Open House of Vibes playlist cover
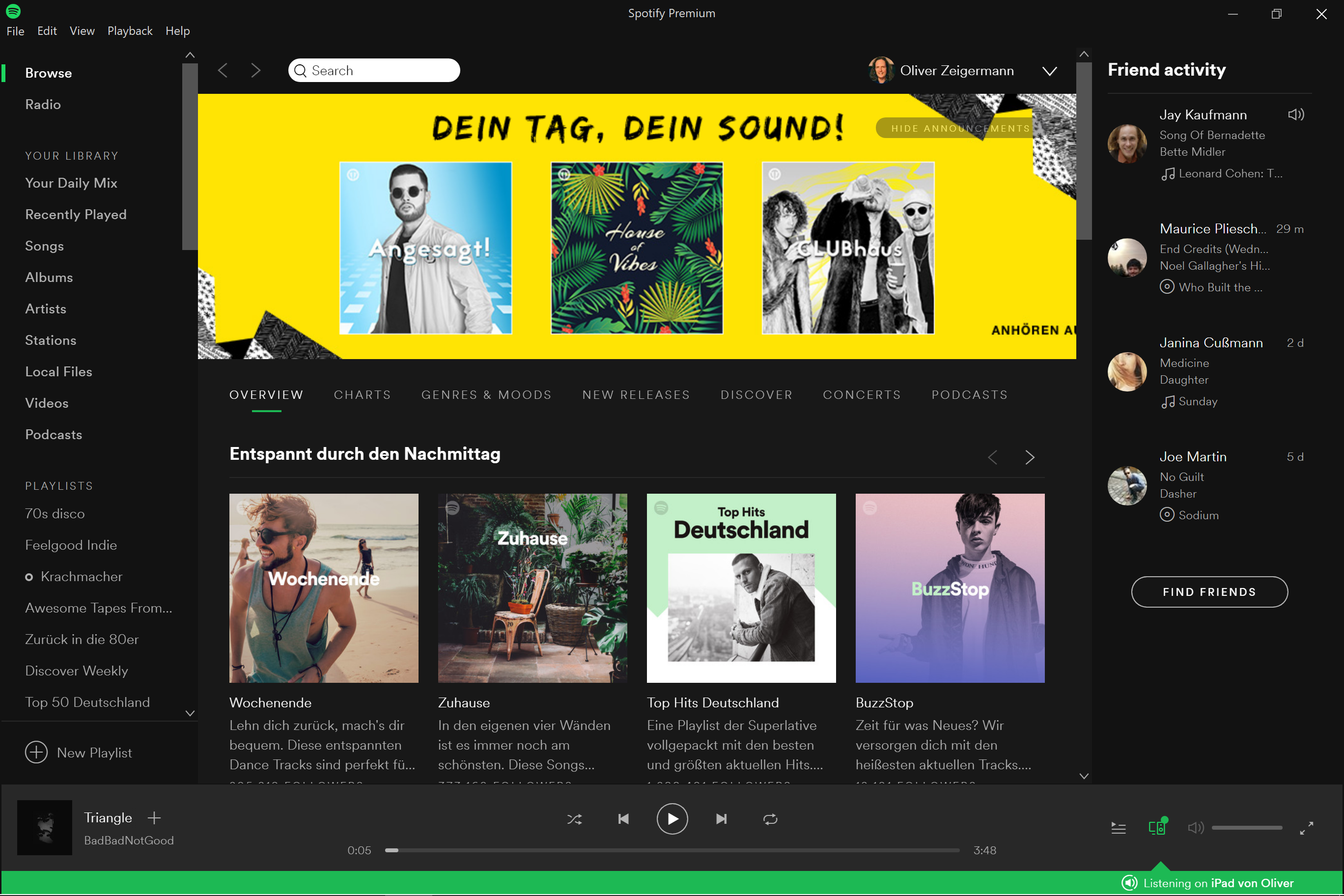 [637, 248]
